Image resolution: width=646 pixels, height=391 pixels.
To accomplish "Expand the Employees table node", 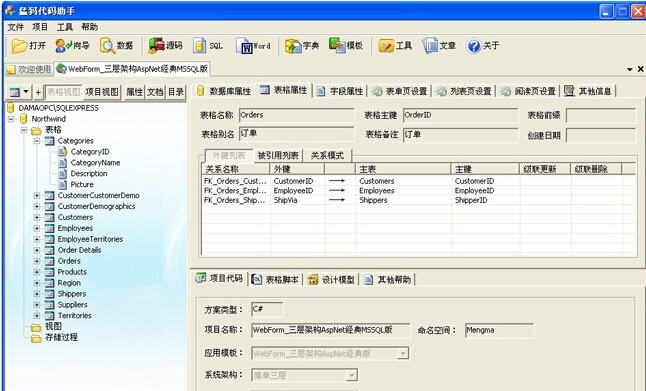I will point(37,228).
